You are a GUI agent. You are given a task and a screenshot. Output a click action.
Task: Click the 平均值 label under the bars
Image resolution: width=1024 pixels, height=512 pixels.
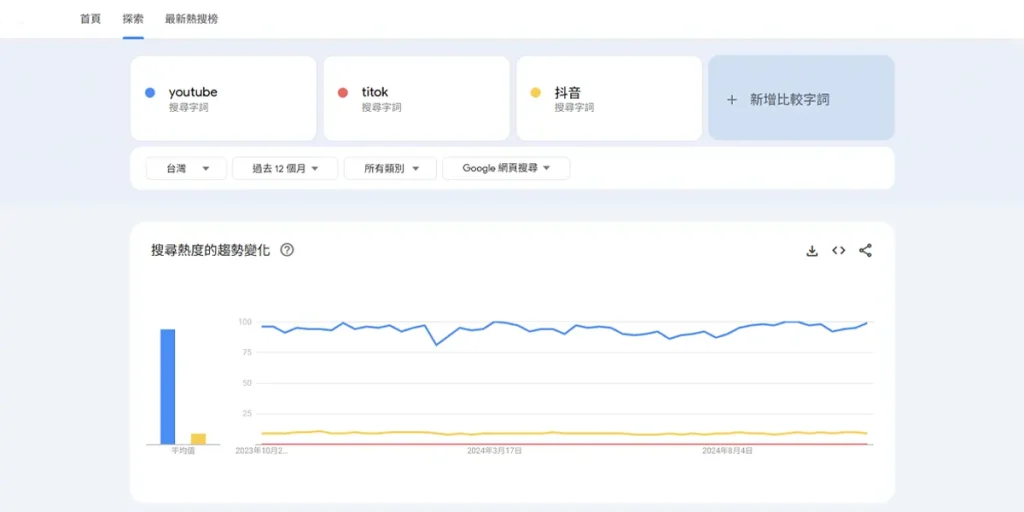tap(183, 451)
